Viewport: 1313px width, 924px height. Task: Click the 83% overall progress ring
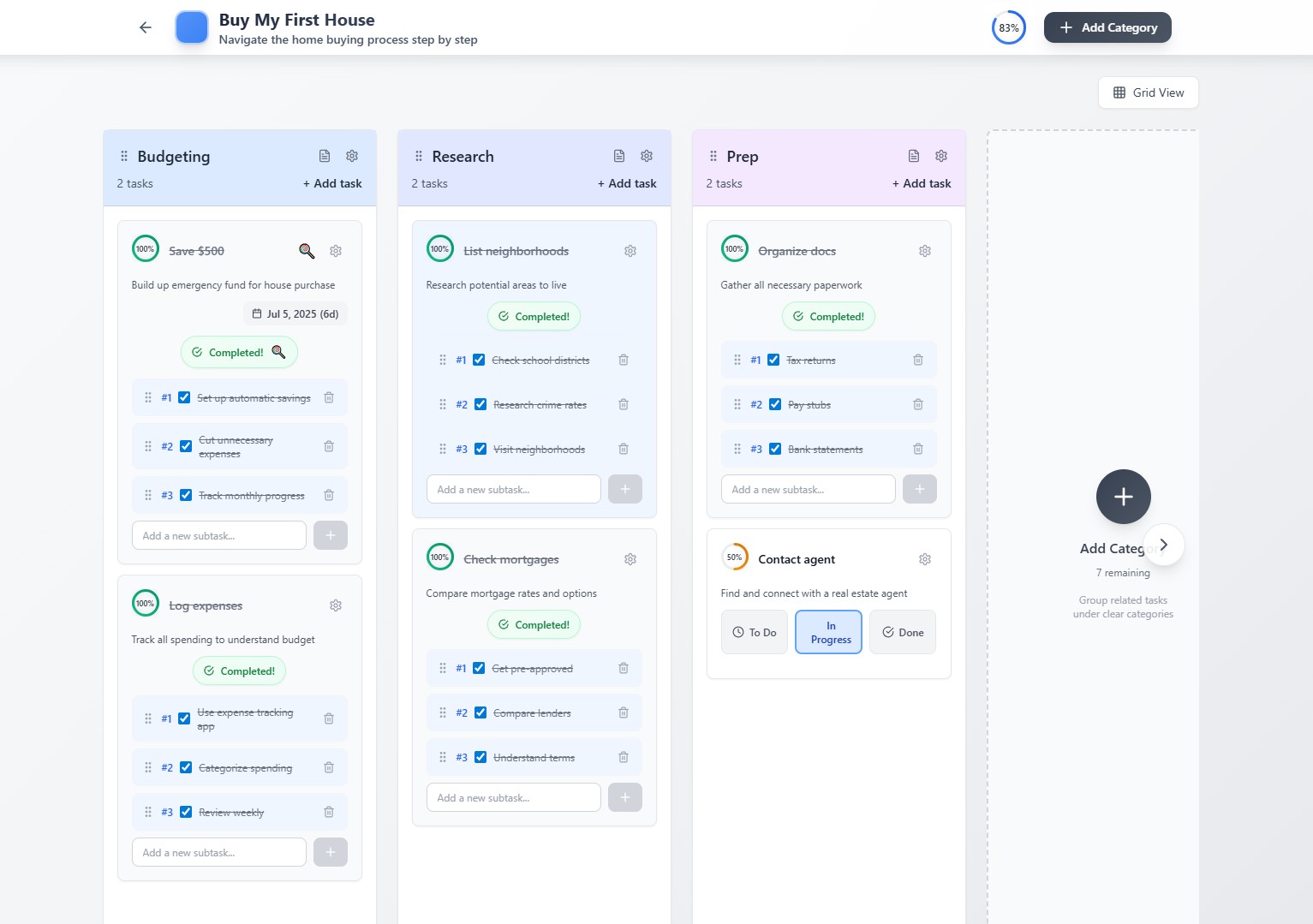tap(1009, 27)
